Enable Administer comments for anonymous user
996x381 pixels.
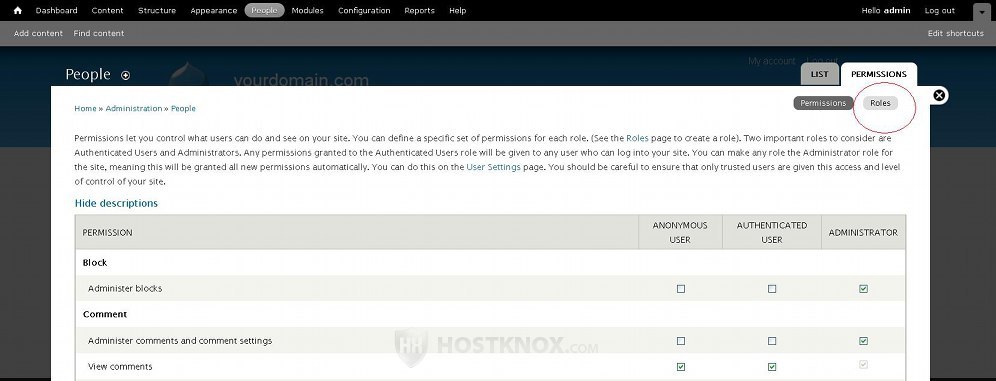681,340
